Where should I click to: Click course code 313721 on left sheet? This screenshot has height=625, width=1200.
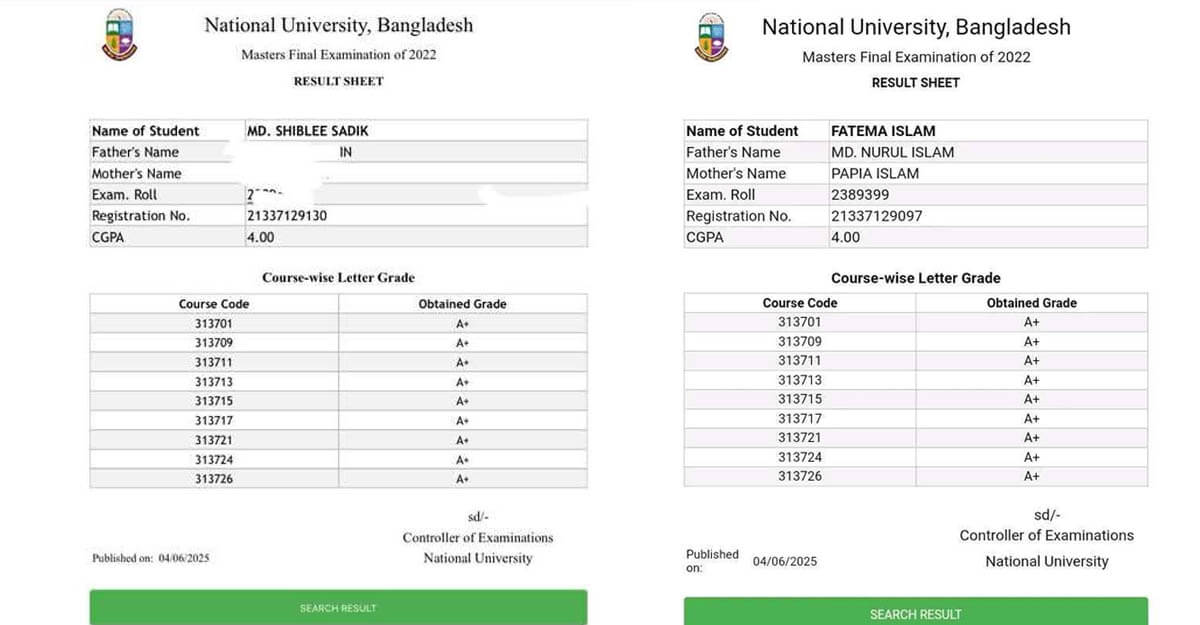214,440
